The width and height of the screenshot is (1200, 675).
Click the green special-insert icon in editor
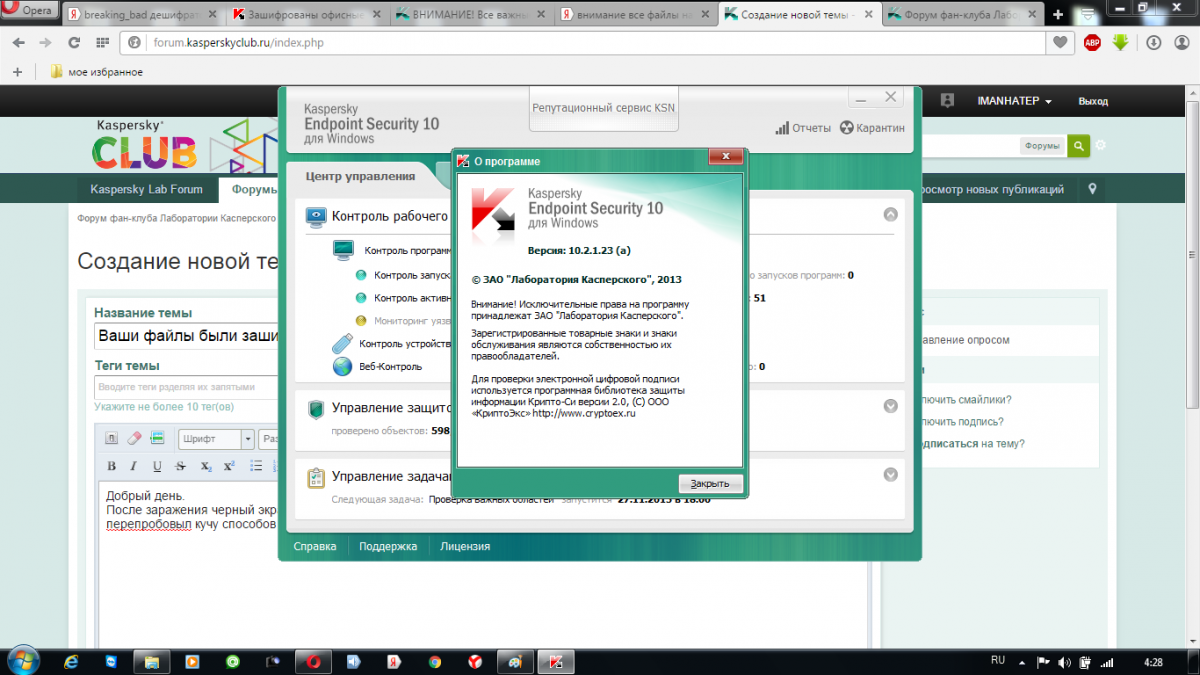click(x=157, y=438)
